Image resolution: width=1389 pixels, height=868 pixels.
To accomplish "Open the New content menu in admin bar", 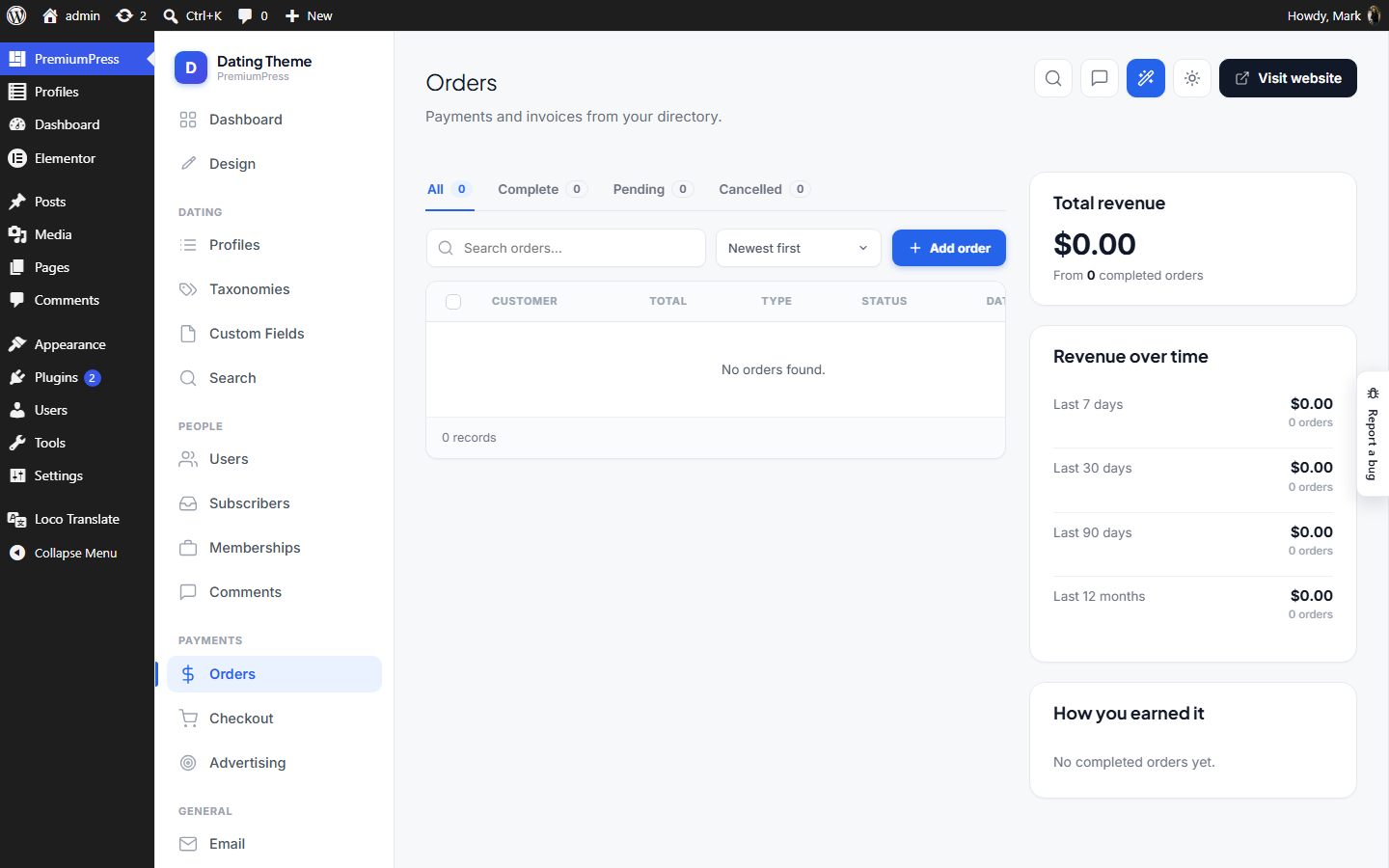I will point(309,15).
